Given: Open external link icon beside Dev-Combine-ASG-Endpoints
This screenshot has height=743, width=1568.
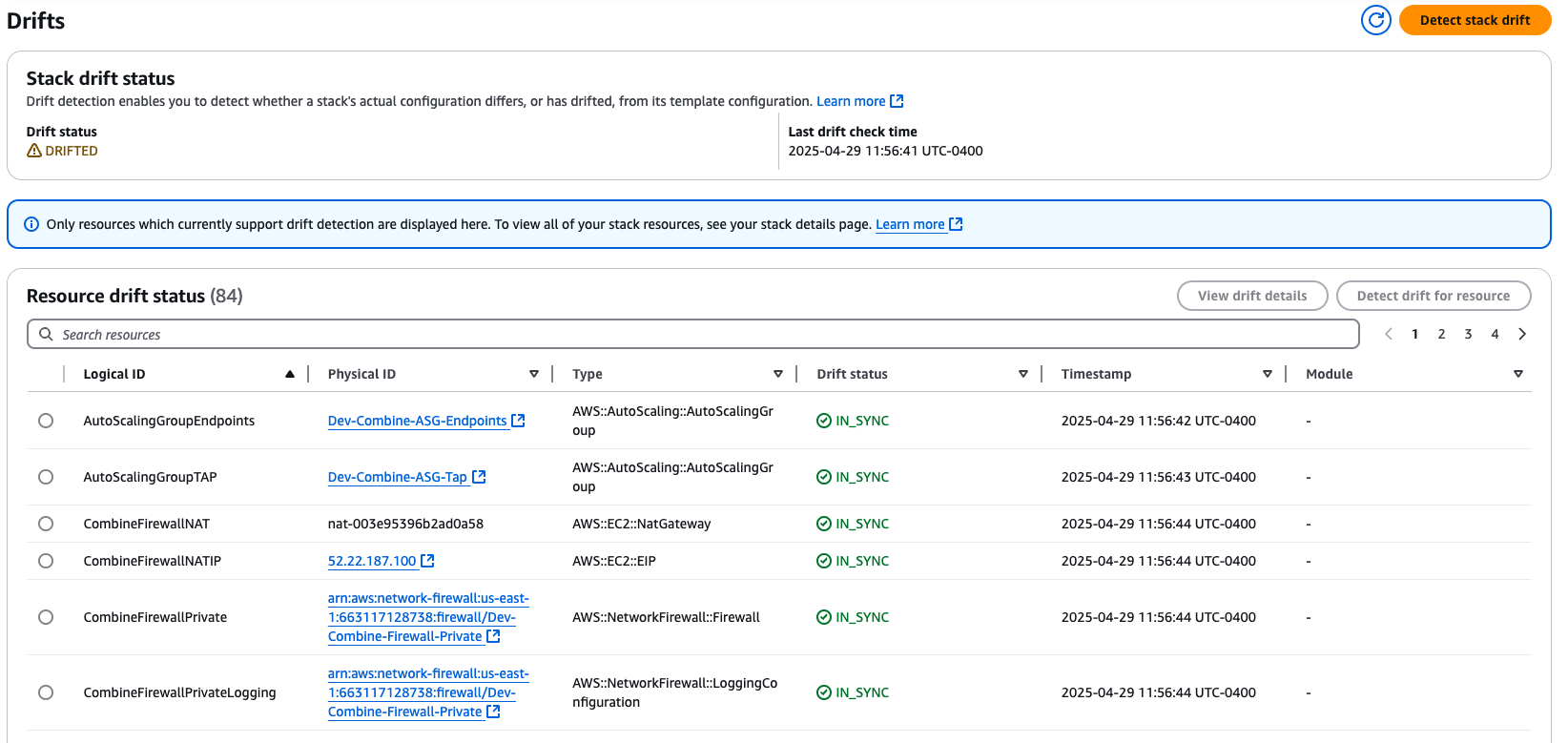Looking at the screenshot, I should tap(518, 421).
